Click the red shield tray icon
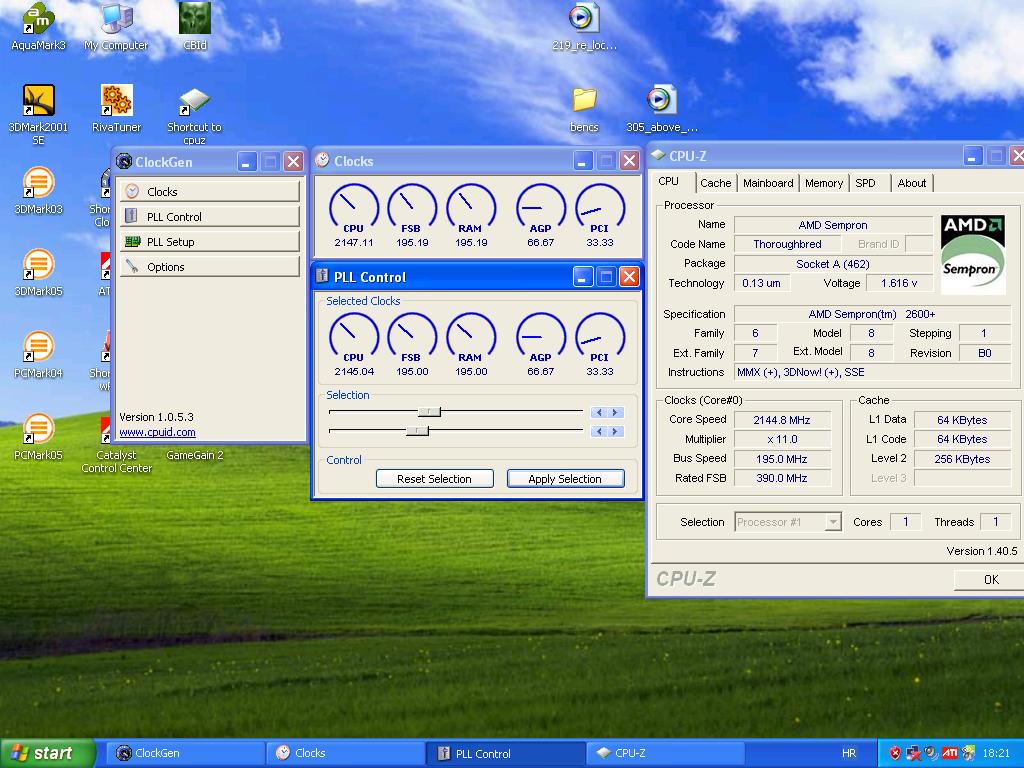Image resolution: width=1024 pixels, height=768 pixels. (x=895, y=753)
